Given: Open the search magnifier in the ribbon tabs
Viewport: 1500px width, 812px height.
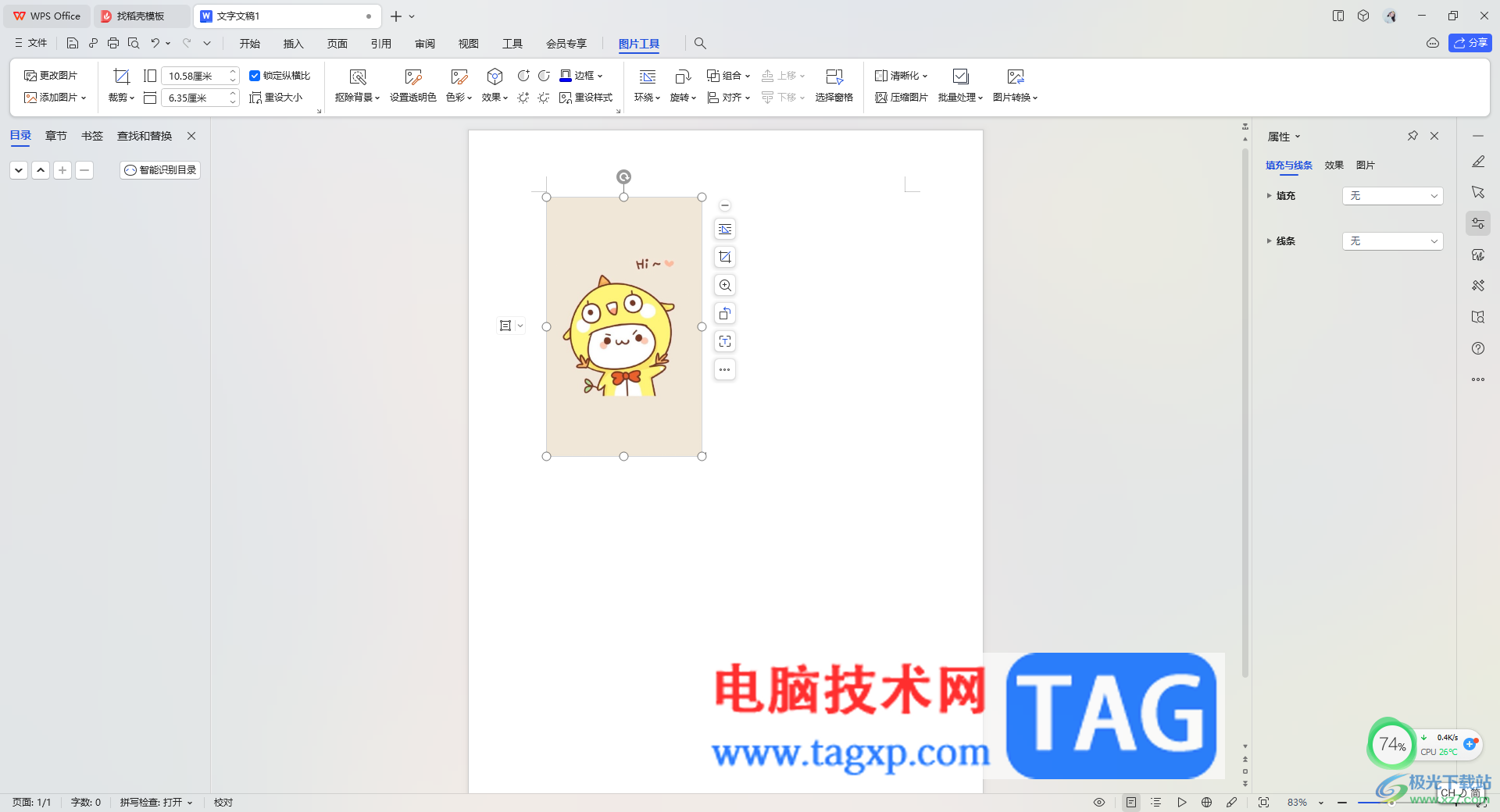Looking at the screenshot, I should pyautogui.click(x=700, y=43).
